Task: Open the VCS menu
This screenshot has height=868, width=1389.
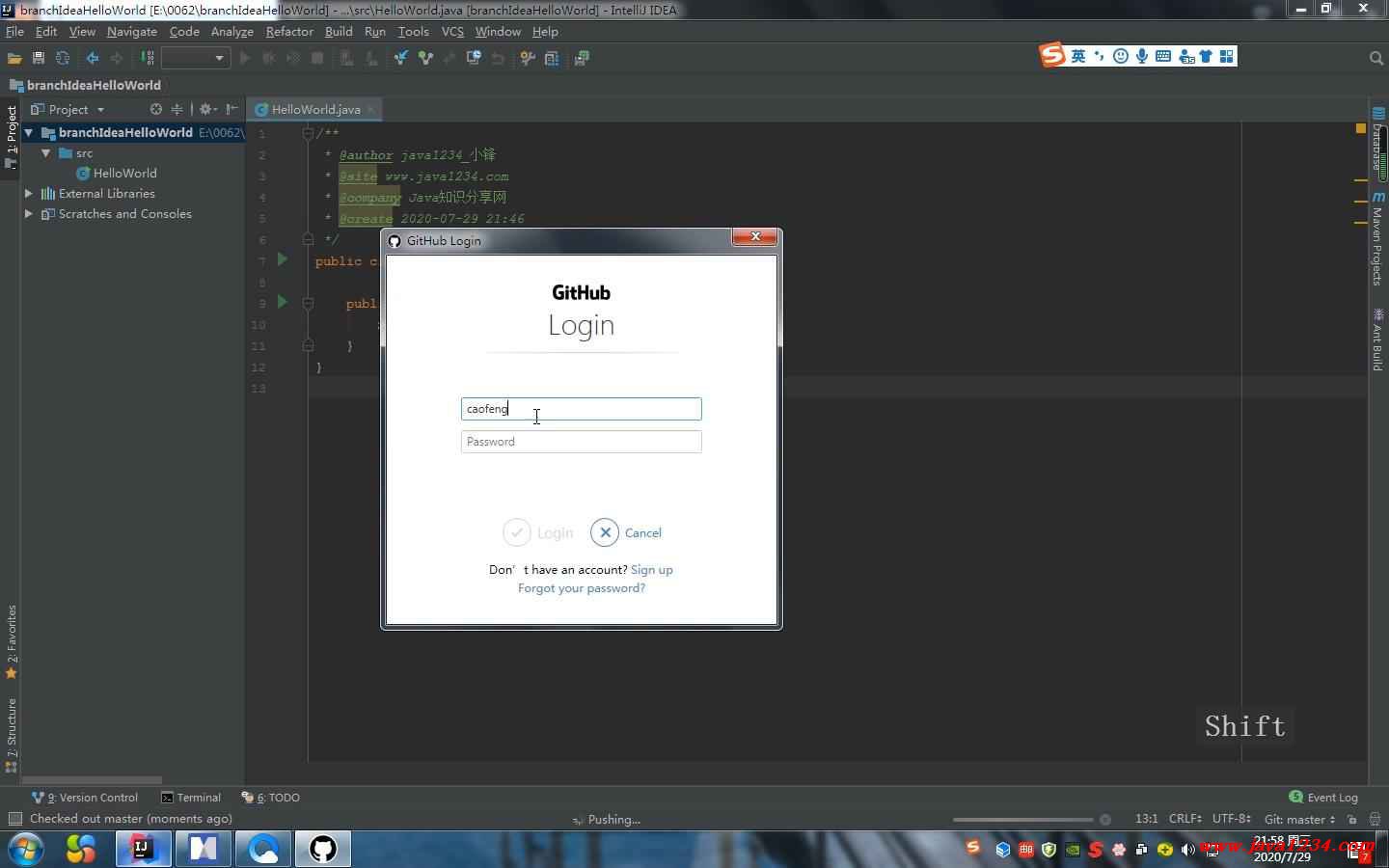Action: 452,32
